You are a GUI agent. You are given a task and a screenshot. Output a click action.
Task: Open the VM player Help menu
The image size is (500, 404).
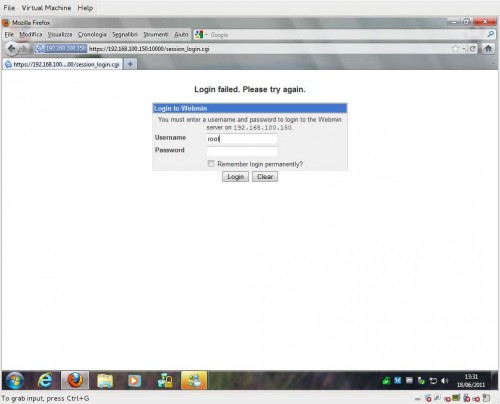[x=85, y=8]
